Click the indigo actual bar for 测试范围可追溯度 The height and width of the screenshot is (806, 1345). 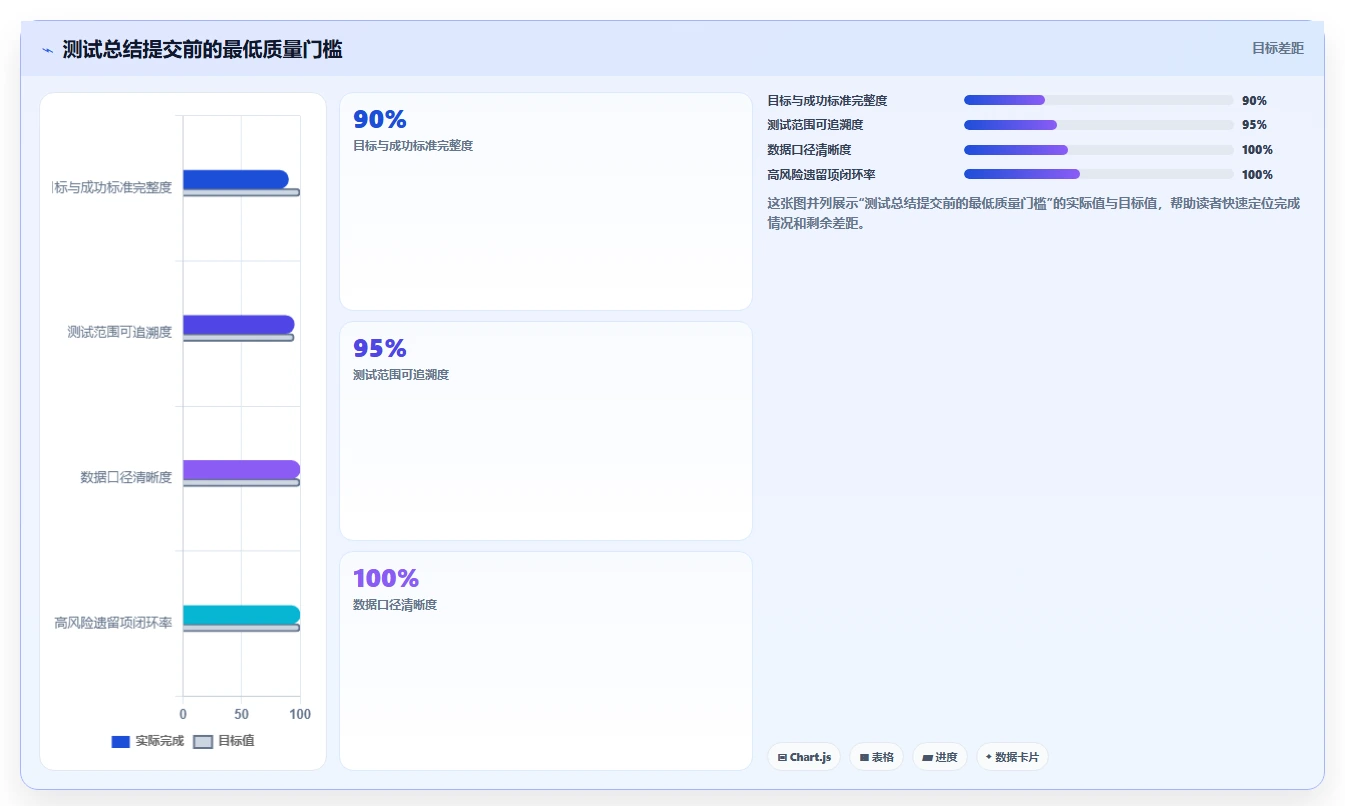(238, 324)
